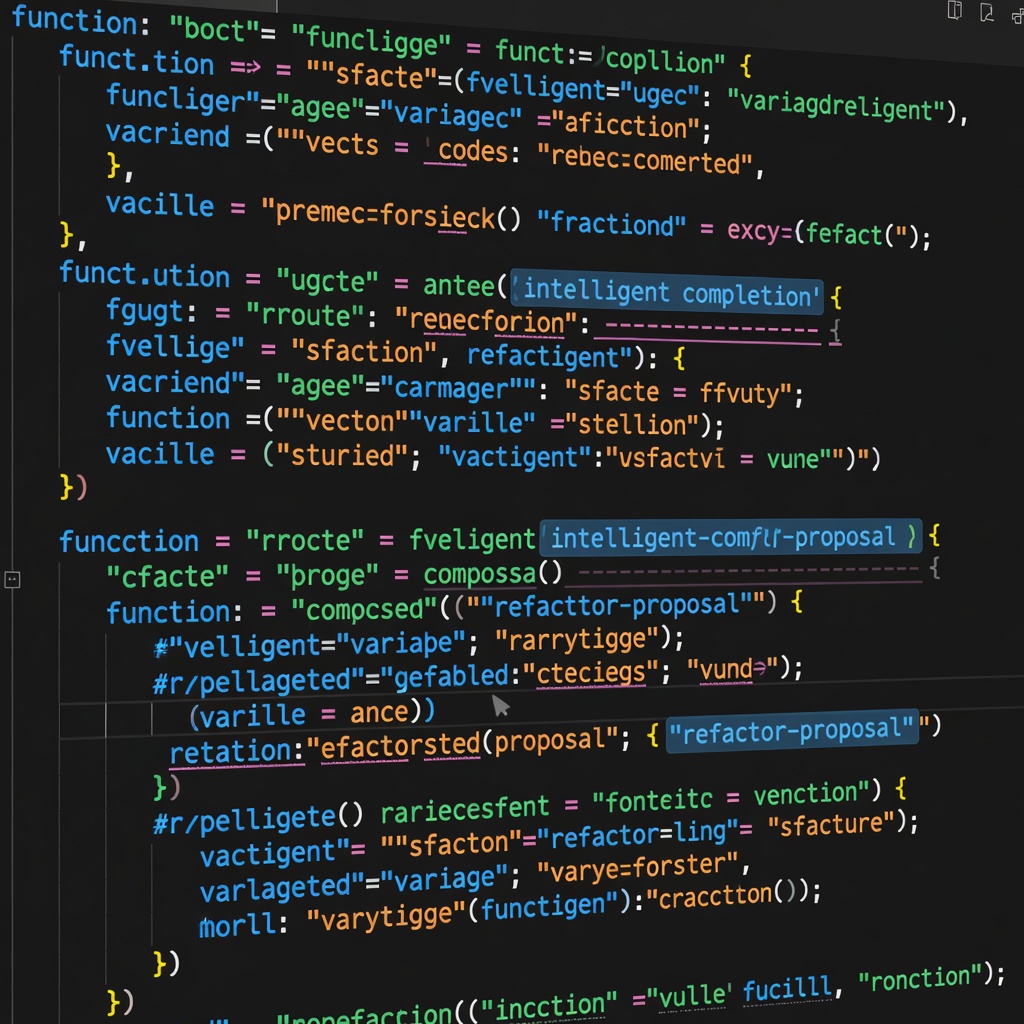Click the string "rebec:comerted"
Screen dimensions: 1024x1024
[x=645, y=158]
